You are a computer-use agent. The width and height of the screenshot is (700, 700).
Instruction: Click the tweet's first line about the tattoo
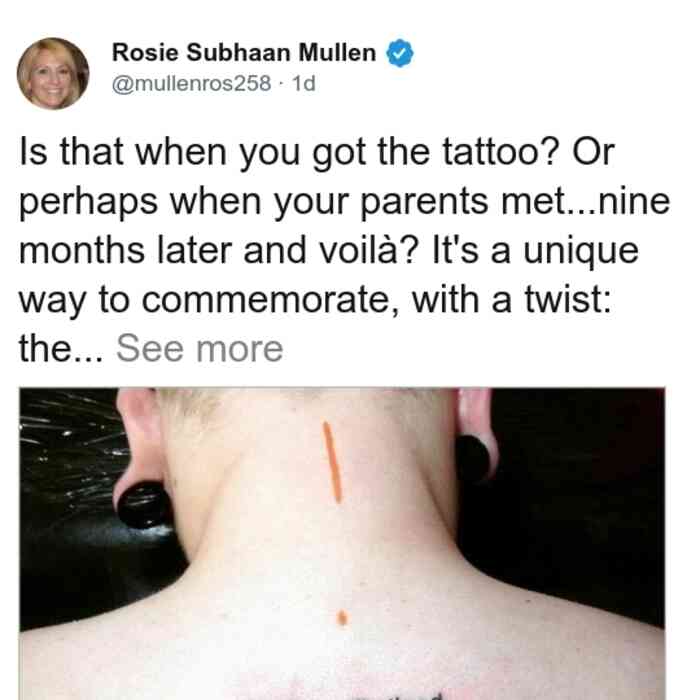point(317,153)
